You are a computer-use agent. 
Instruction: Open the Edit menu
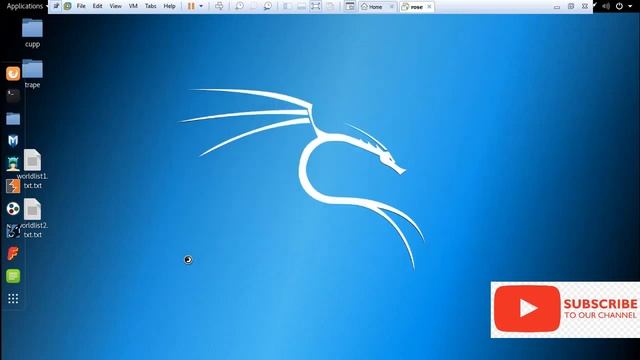97,6
